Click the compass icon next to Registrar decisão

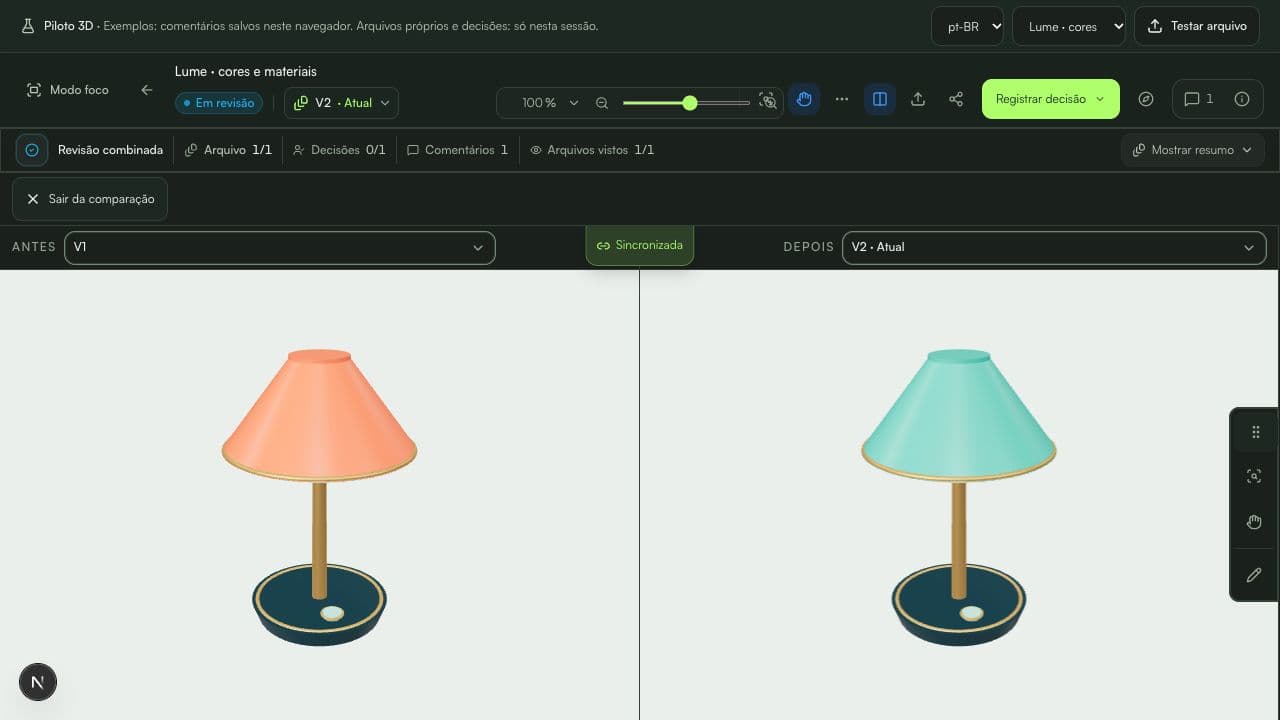pos(1146,99)
